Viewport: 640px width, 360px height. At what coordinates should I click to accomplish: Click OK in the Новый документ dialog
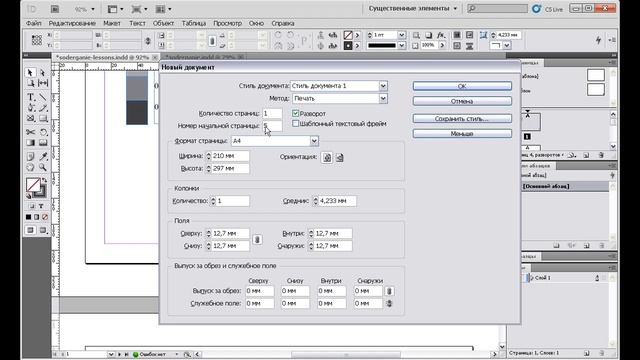[462, 86]
